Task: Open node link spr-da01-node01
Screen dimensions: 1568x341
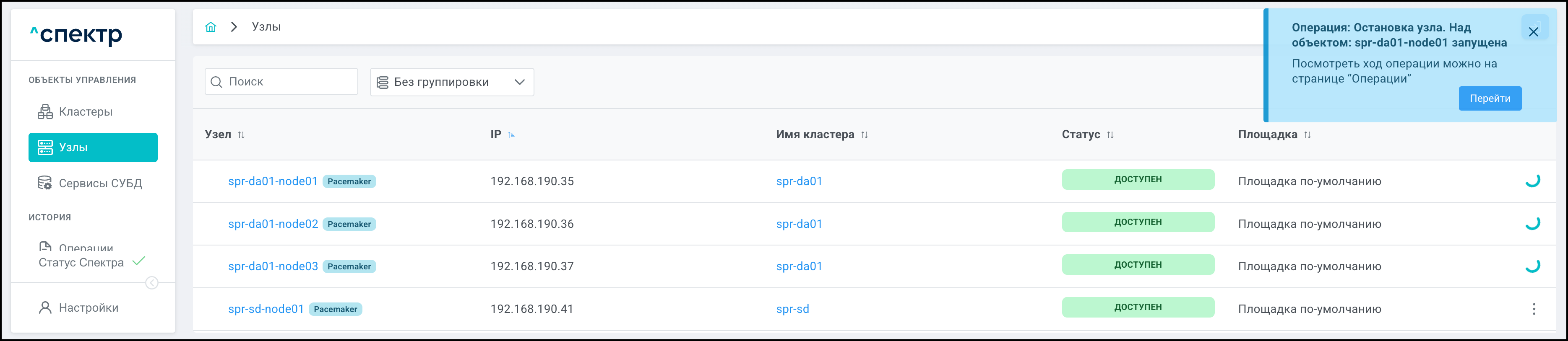Action: pyautogui.click(x=273, y=181)
